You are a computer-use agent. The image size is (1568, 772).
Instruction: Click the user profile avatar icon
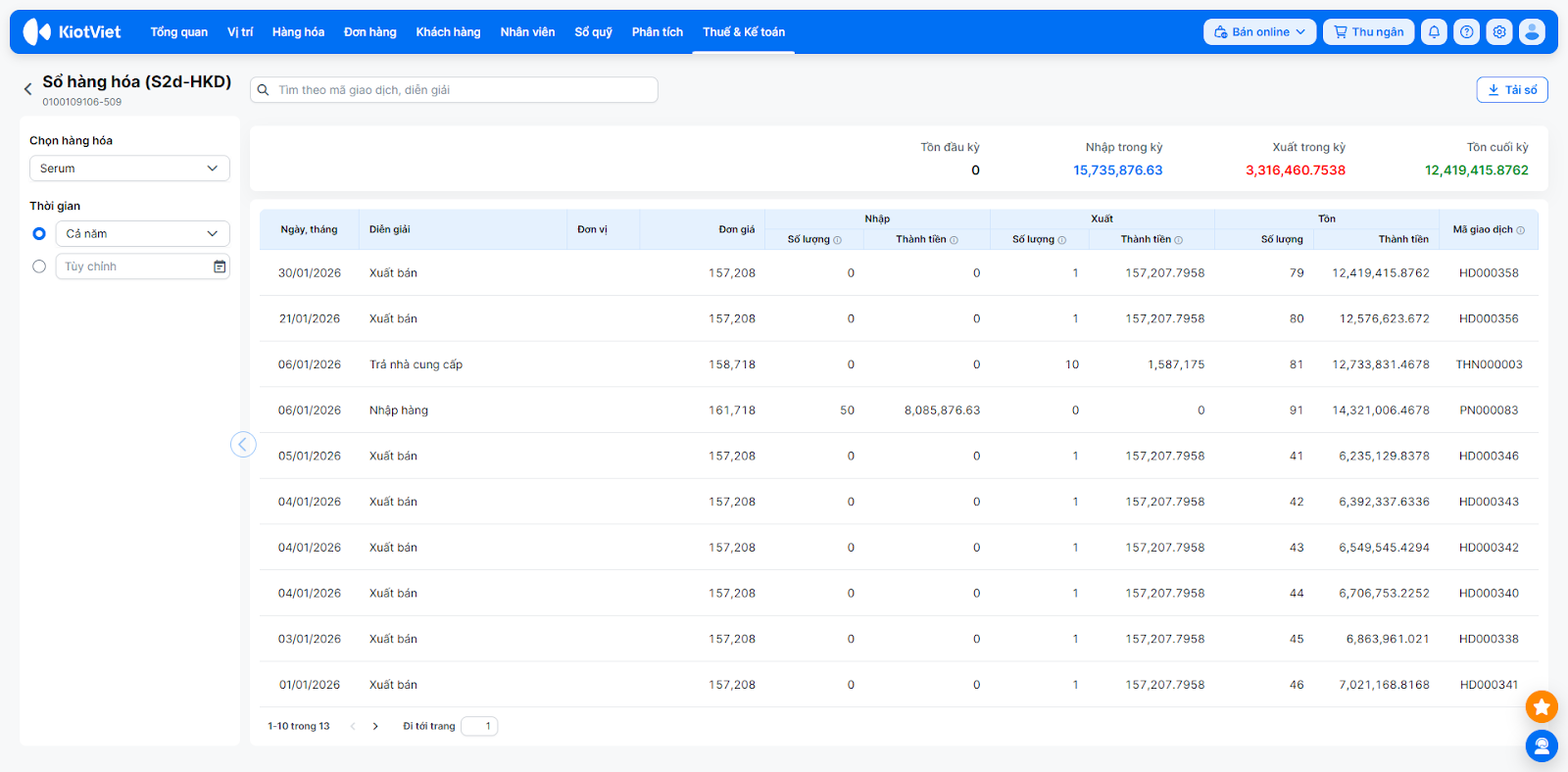coord(1532,32)
